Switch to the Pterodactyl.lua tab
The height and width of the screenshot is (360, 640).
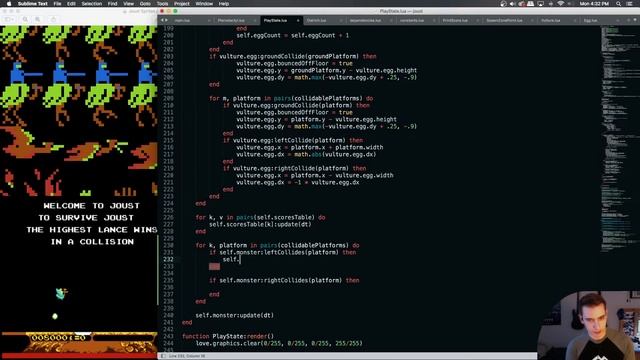231,20
